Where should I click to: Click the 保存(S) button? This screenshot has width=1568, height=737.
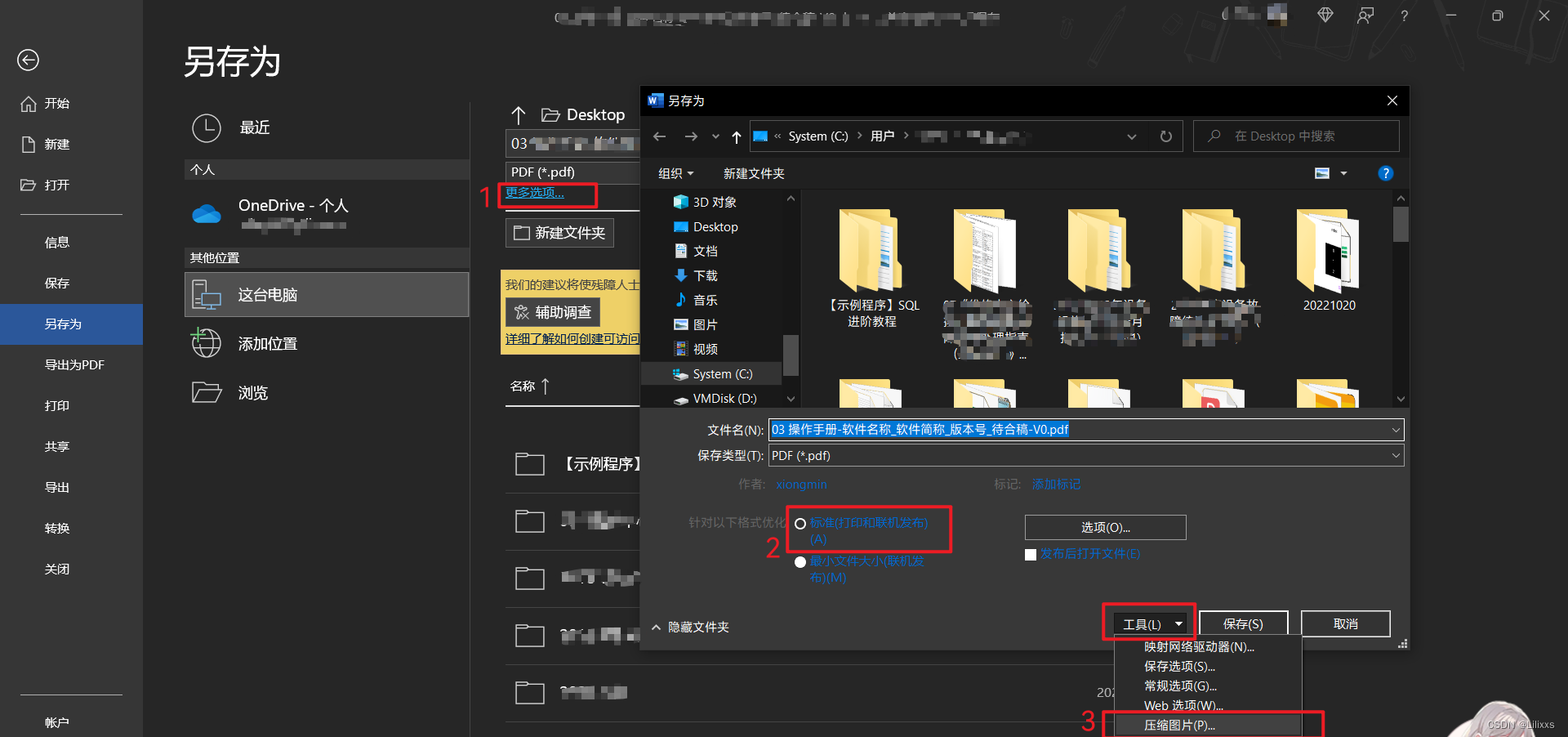pyautogui.click(x=1243, y=624)
